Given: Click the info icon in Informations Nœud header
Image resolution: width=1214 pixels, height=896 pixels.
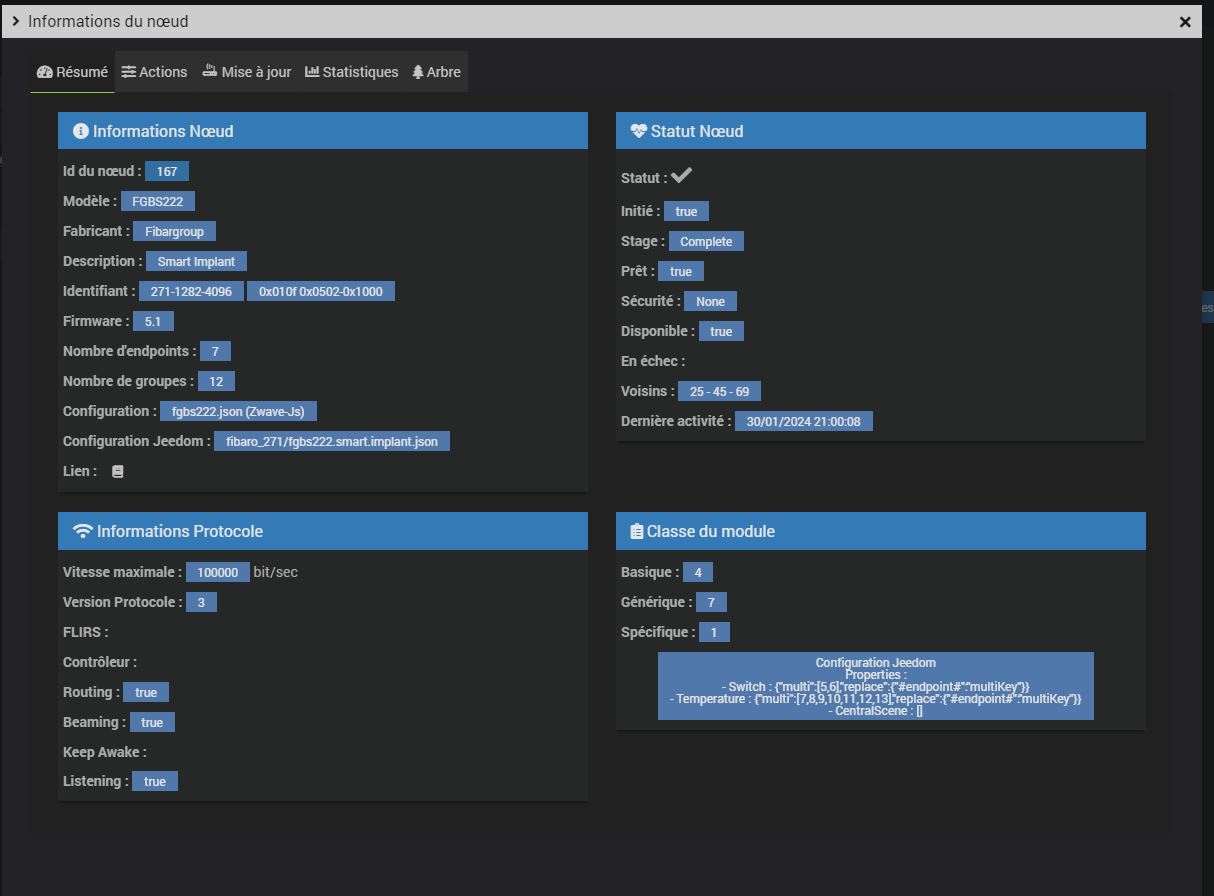Looking at the screenshot, I should coord(80,131).
